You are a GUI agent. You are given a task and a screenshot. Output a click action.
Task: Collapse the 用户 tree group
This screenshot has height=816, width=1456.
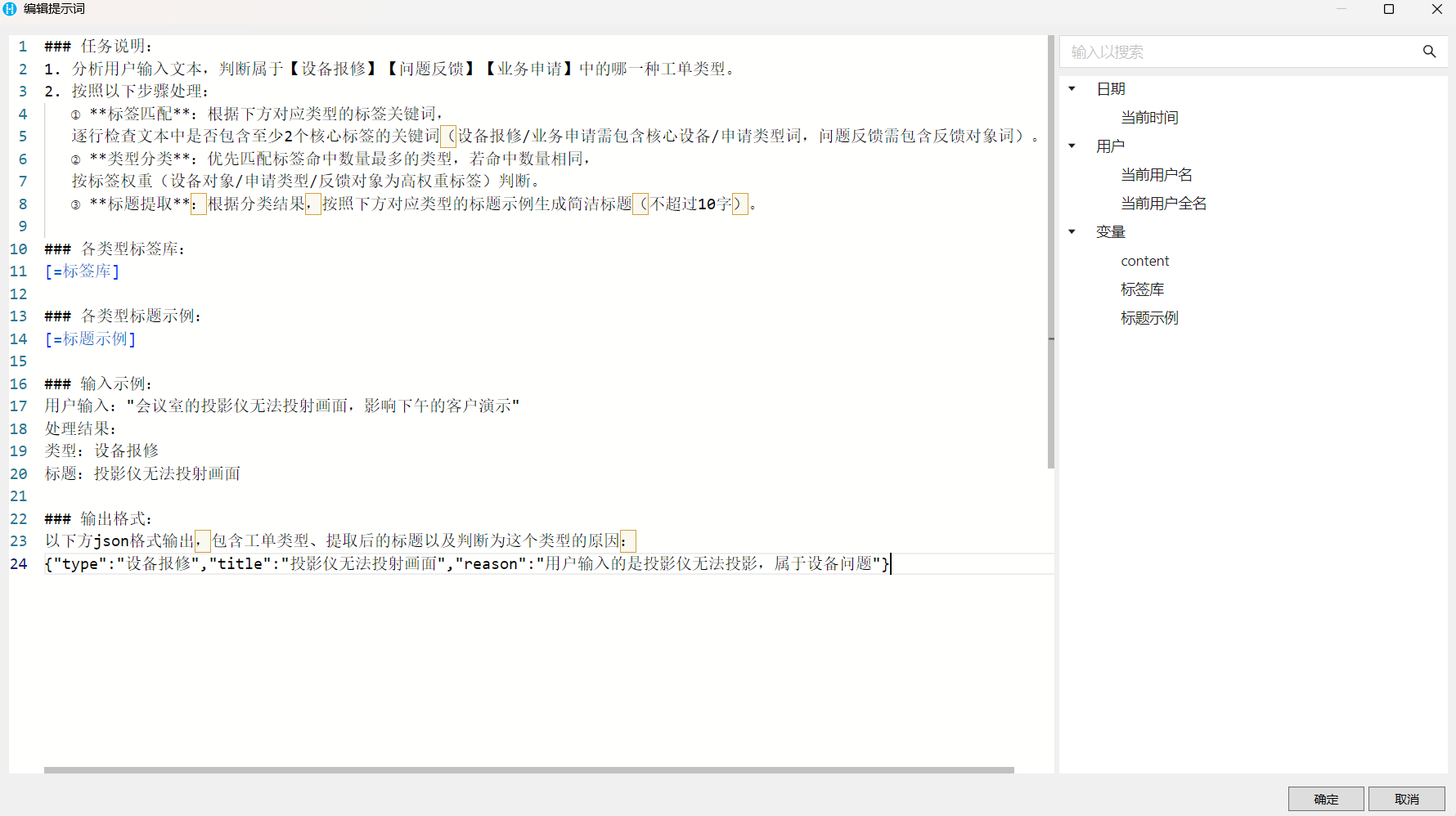pos(1072,146)
